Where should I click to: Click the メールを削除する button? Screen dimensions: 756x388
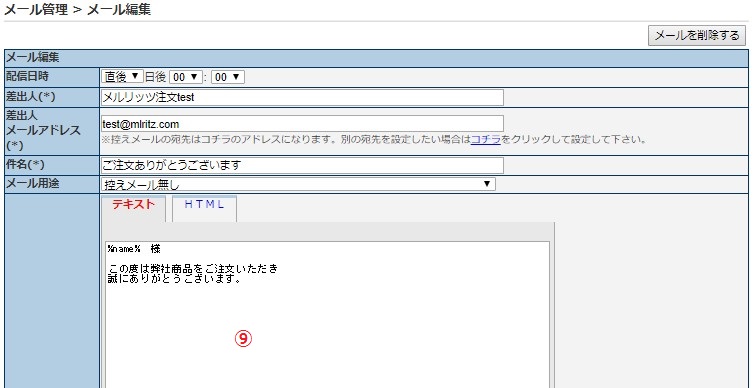tap(697, 36)
